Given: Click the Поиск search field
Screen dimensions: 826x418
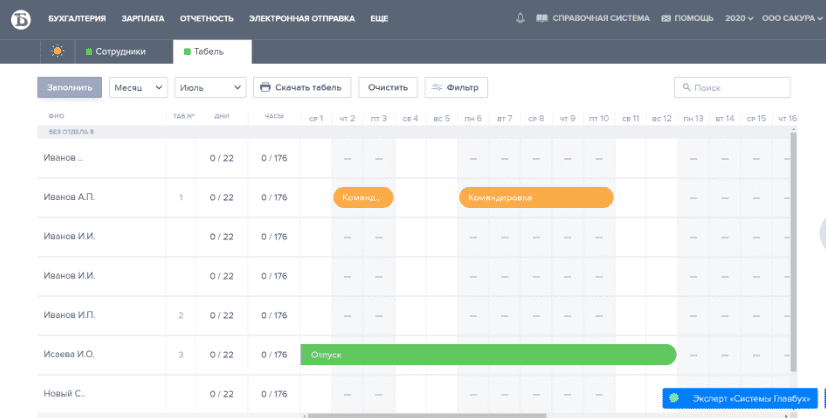Looking at the screenshot, I should click(732, 88).
